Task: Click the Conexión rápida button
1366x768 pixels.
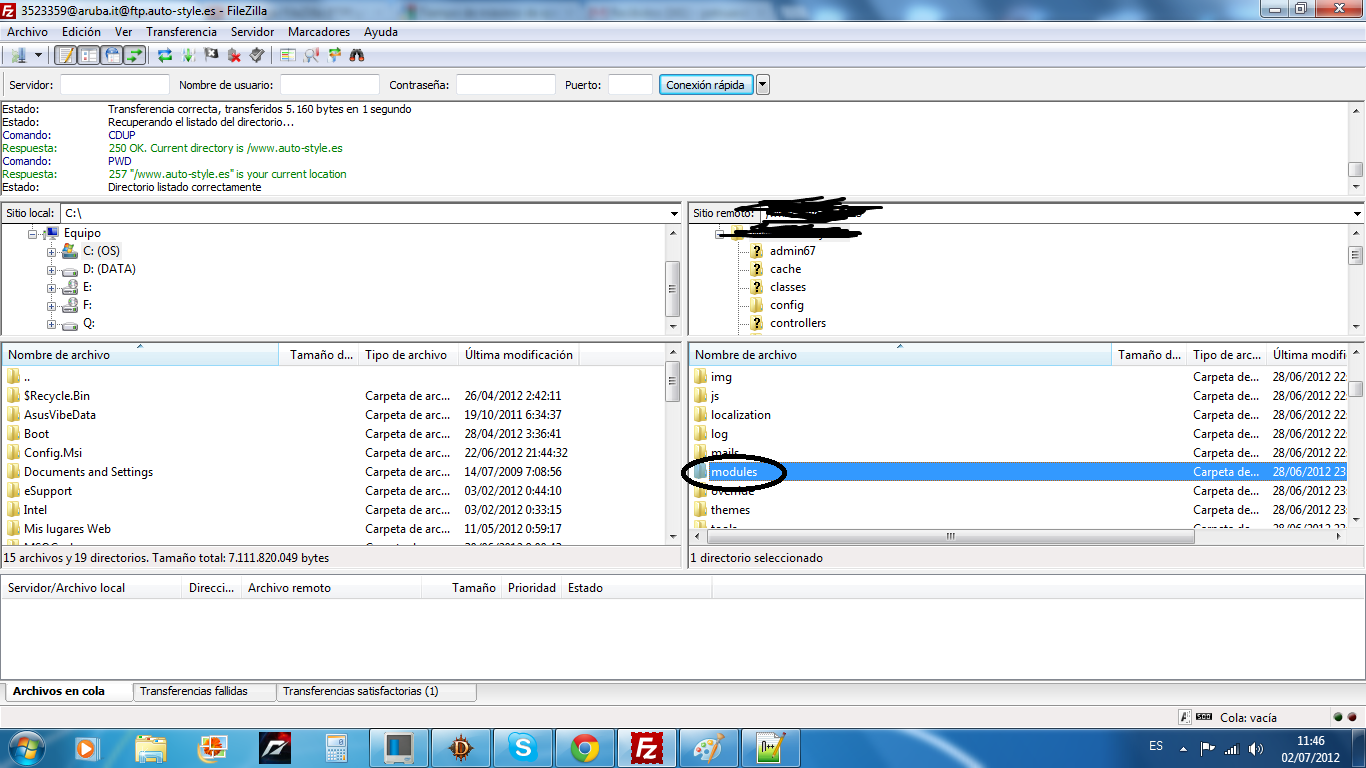Action: pyautogui.click(x=705, y=85)
